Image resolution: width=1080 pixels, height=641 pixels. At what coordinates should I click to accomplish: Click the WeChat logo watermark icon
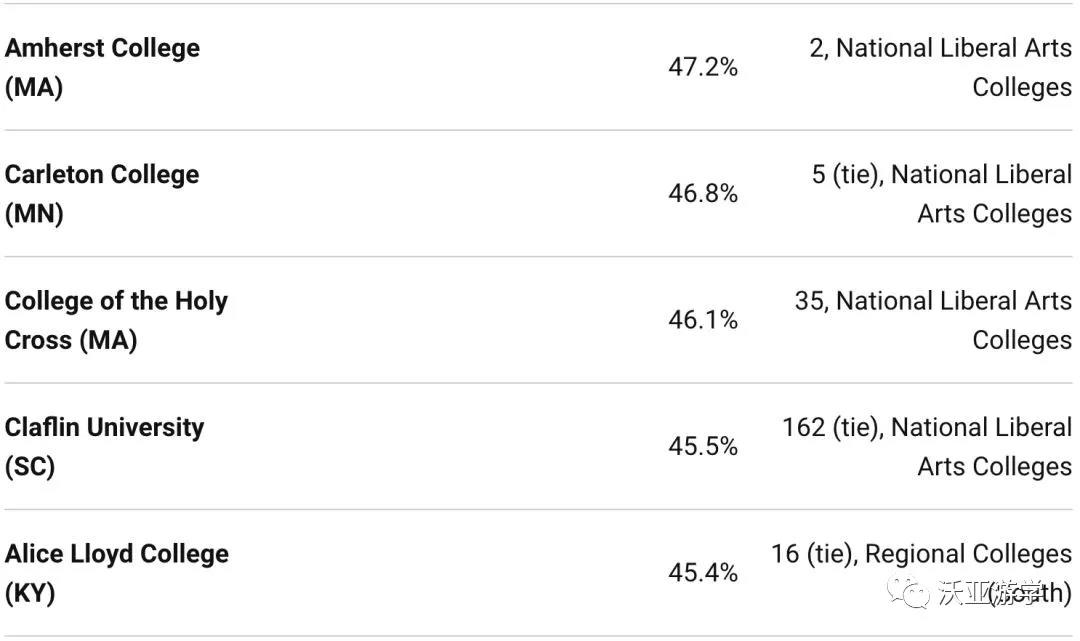tap(908, 592)
